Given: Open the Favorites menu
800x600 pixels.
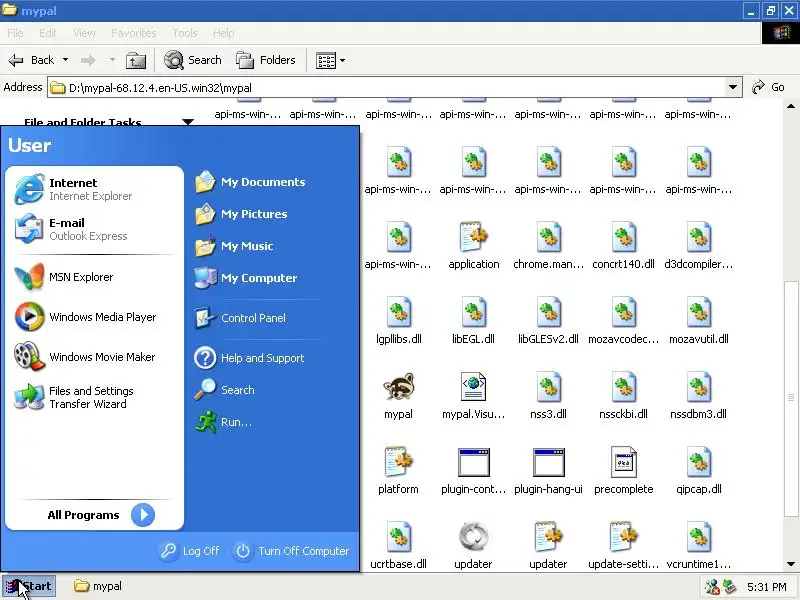Looking at the screenshot, I should coord(134,33).
